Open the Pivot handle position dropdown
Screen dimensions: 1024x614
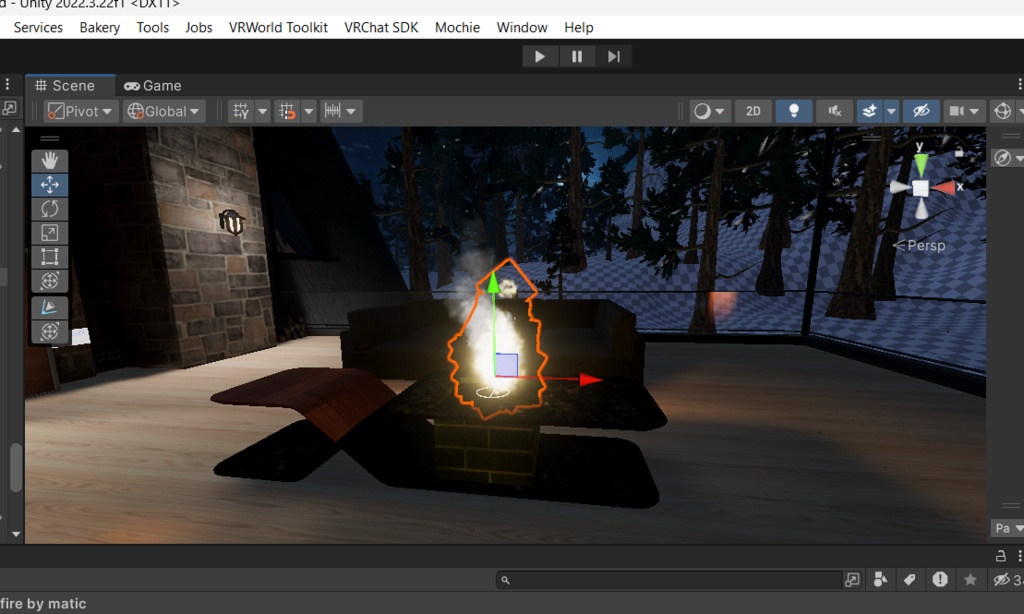[80, 110]
